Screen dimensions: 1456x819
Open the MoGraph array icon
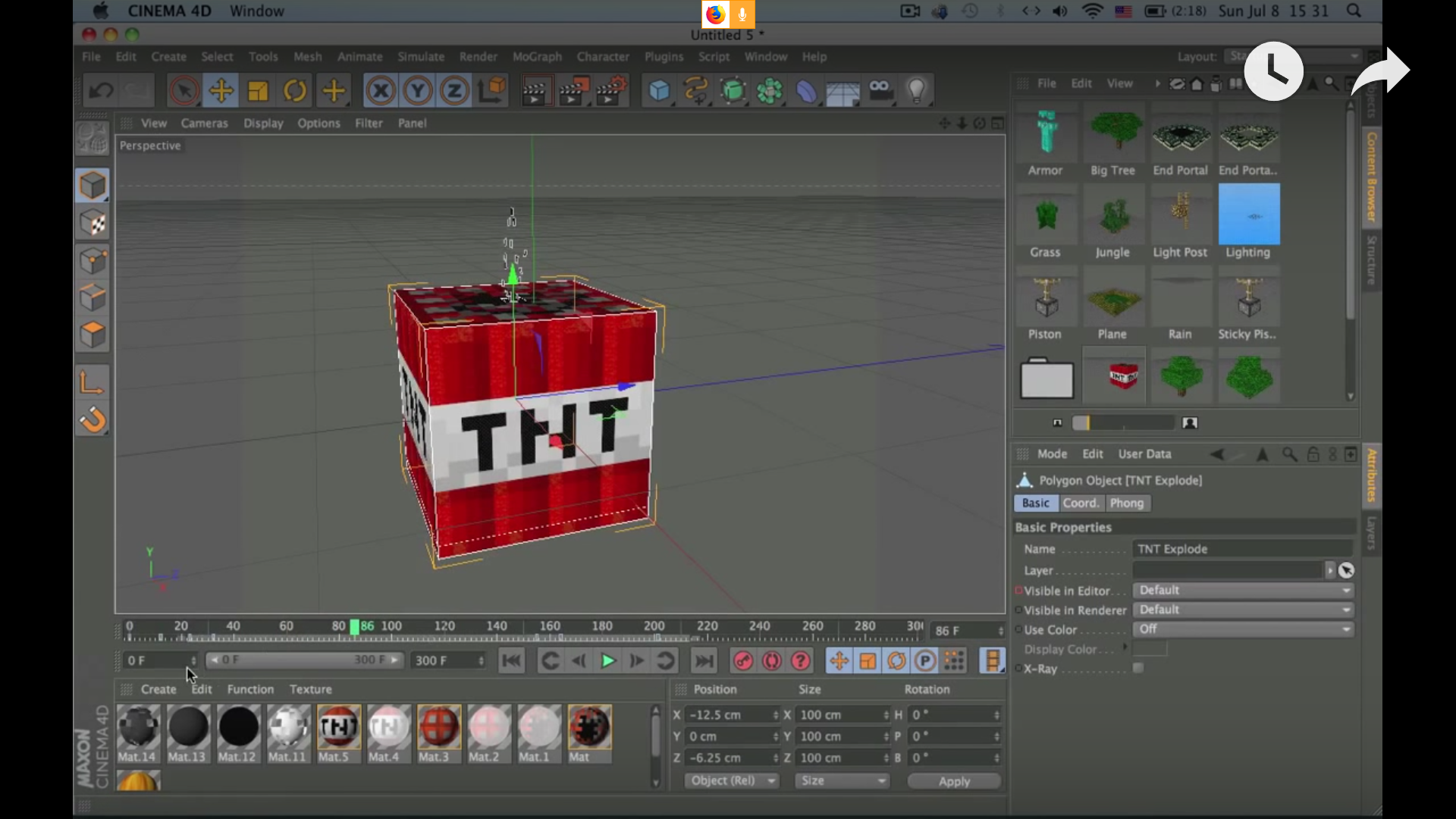[x=770, y=91]
